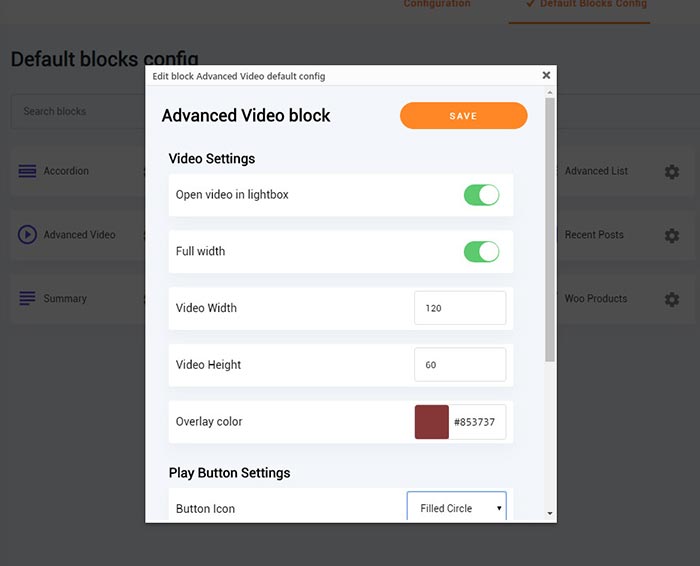Turn off the Full width toggle
This screenshot has width=700, height=566.
coord(481,251)
